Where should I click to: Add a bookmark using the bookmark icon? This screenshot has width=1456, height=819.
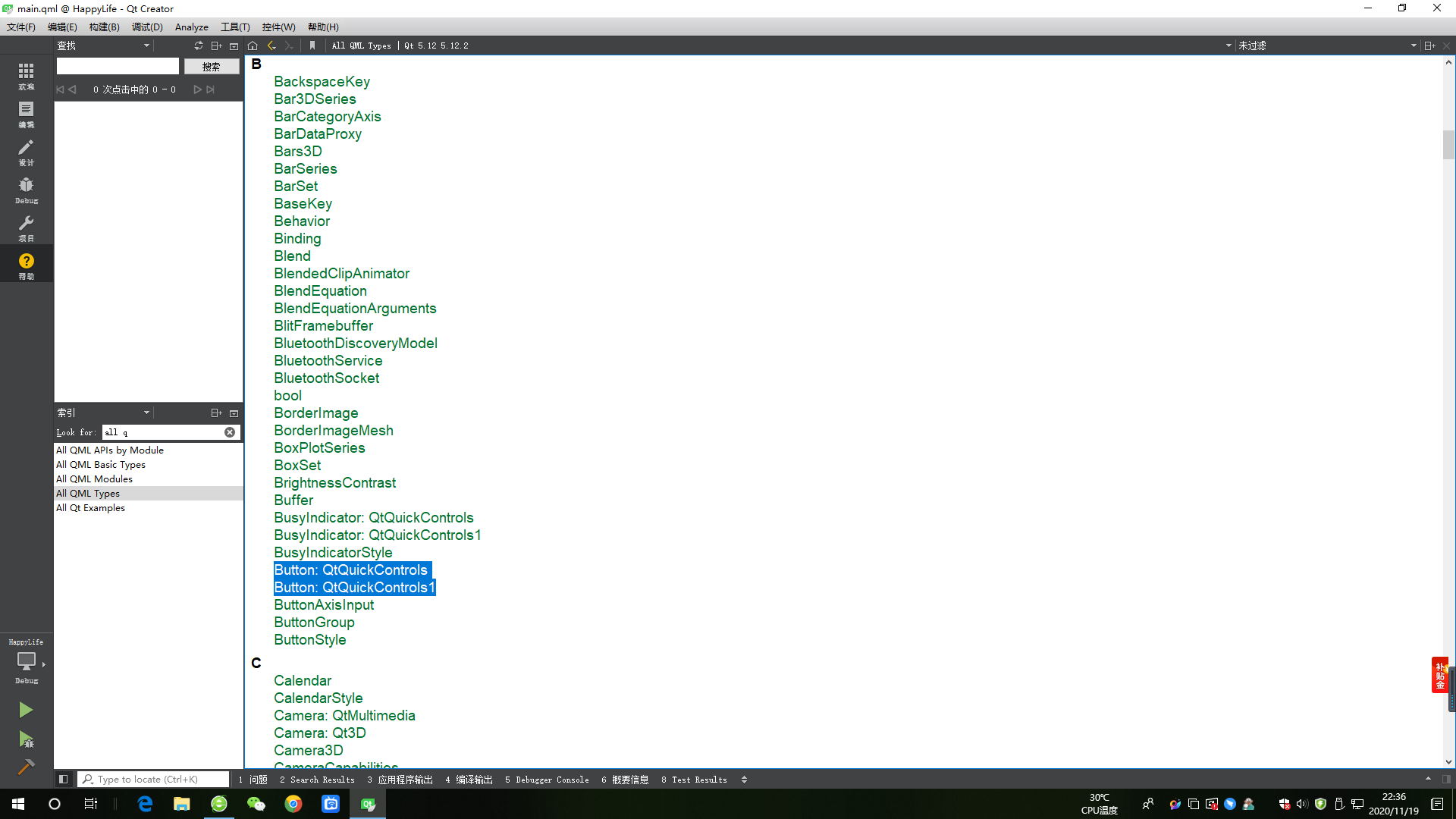point(312,45)
